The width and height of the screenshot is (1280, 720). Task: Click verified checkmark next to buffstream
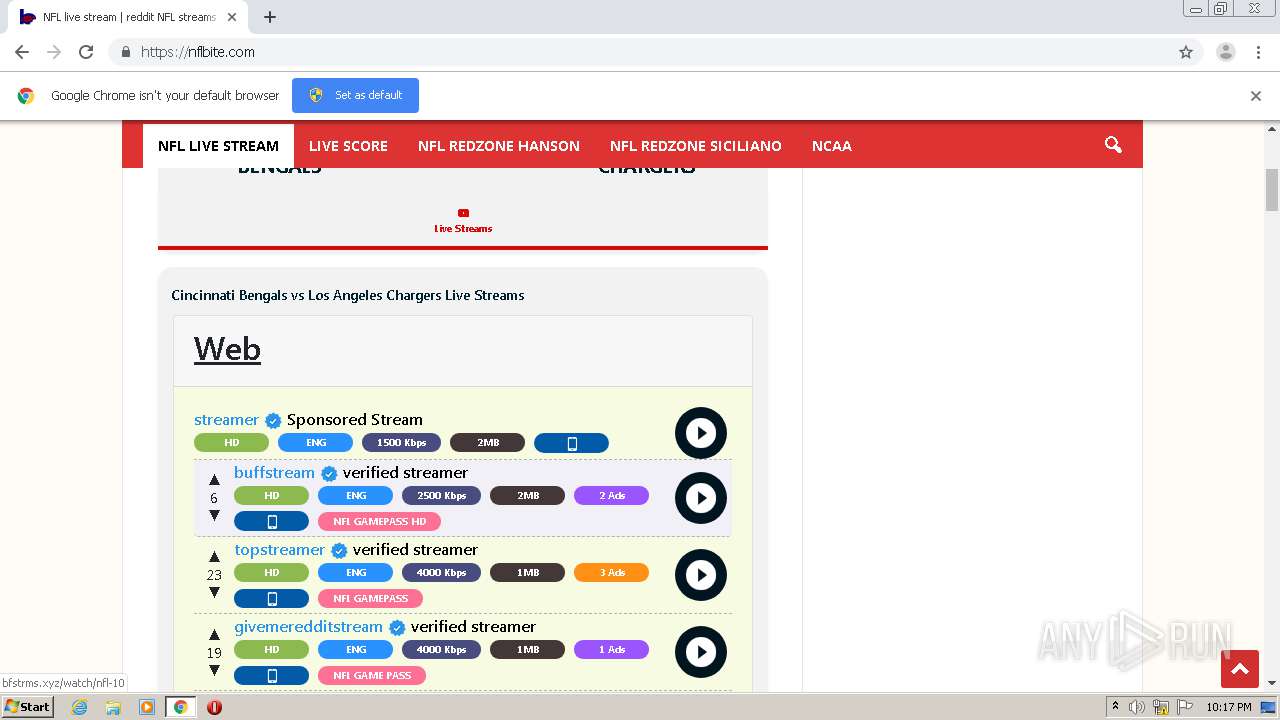(329, 474)
